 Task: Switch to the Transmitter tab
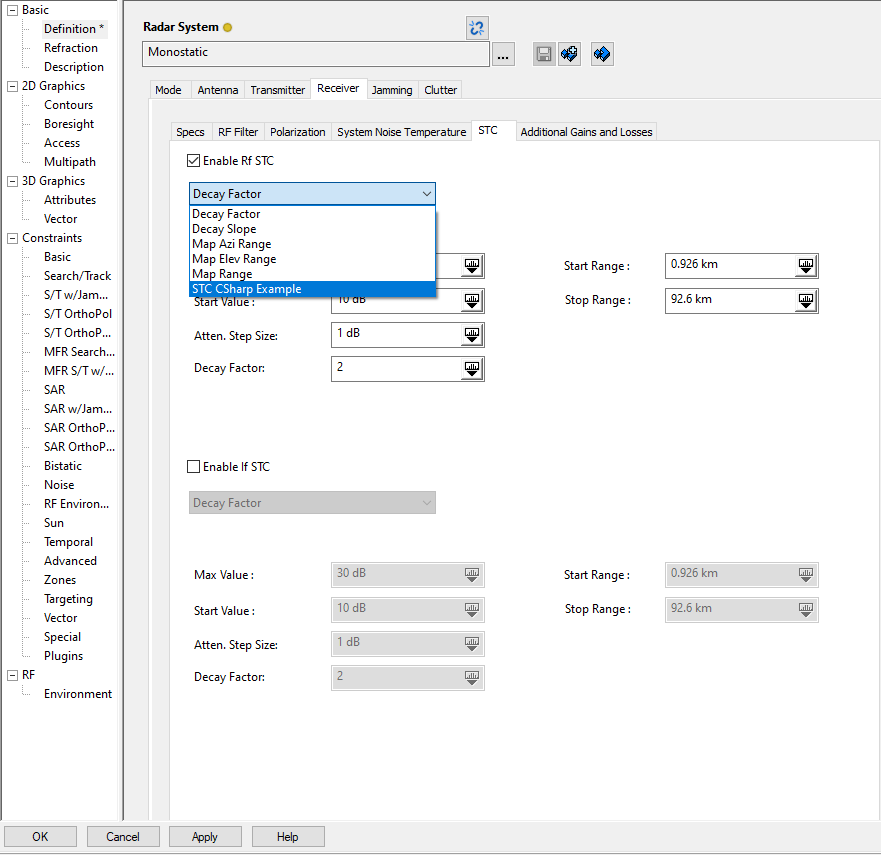click(277, 90)
